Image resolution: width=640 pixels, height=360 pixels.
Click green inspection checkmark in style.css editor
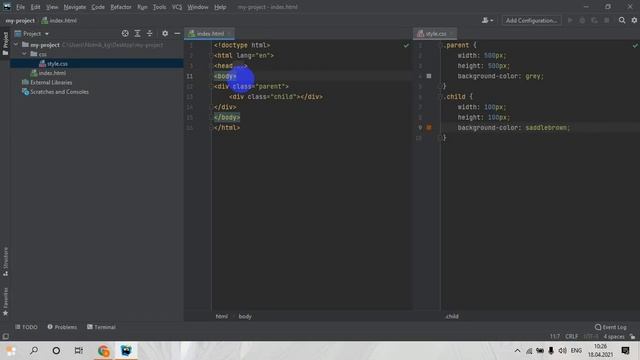pos(635,45)
